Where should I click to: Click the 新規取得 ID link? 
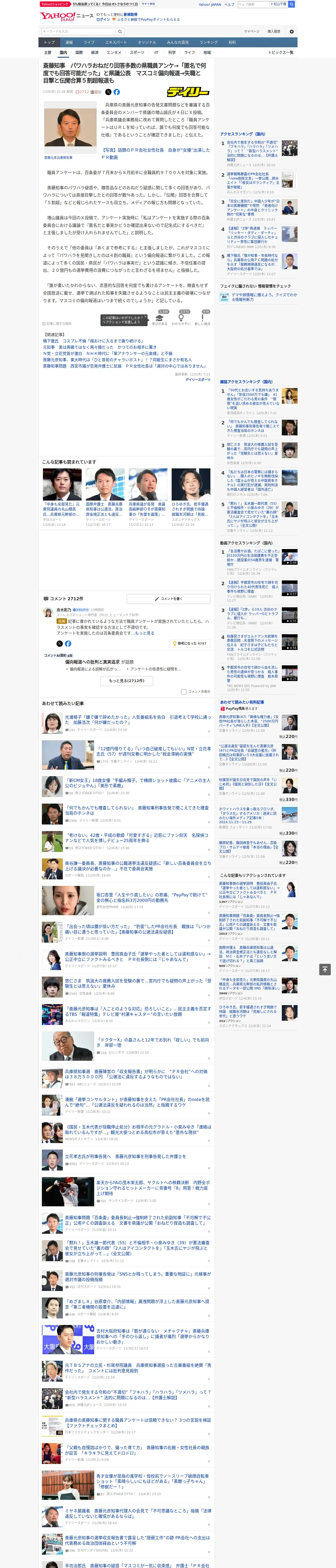point(131,14)
